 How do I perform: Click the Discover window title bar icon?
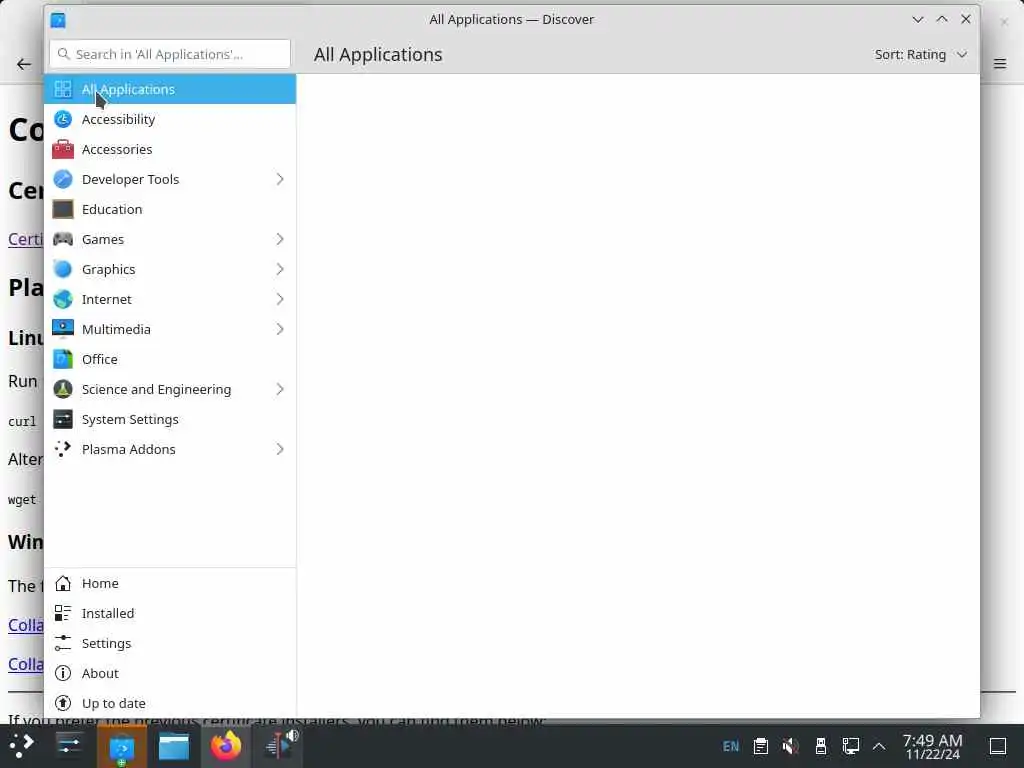pyautogui.click(x=58, y=20)
